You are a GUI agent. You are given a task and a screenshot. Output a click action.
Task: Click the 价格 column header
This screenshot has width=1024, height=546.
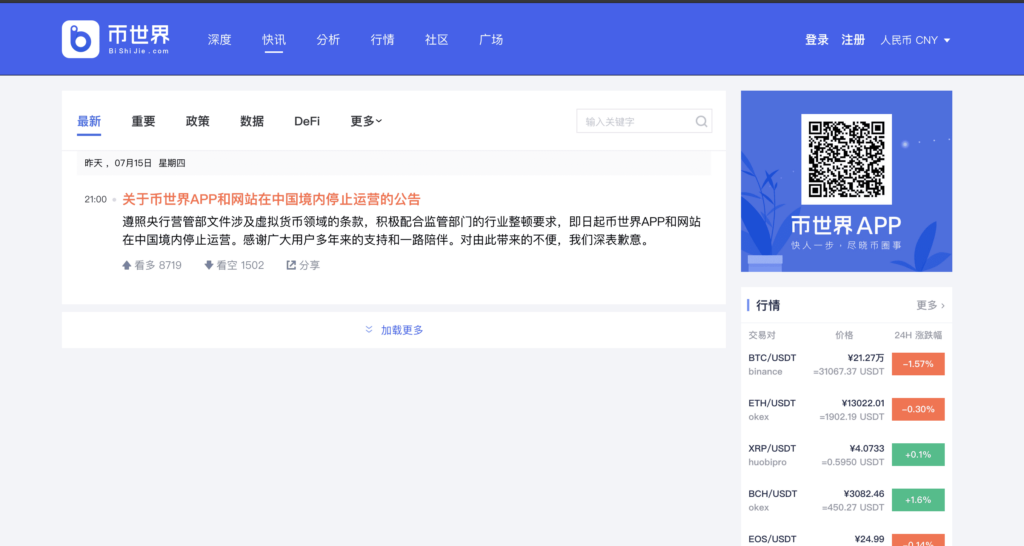844,335
